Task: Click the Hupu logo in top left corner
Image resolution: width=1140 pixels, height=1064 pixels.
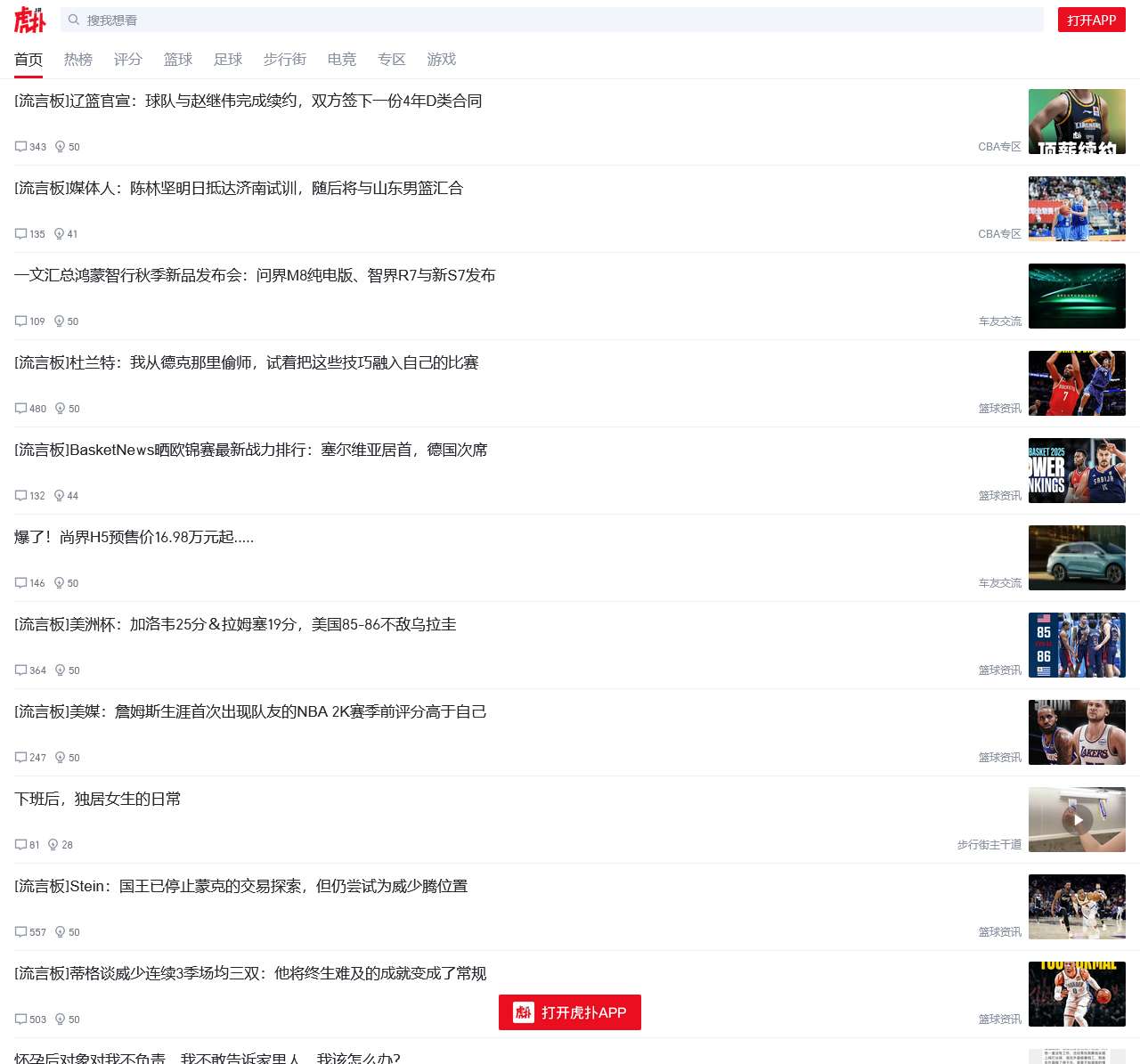Action: [28, 20]
